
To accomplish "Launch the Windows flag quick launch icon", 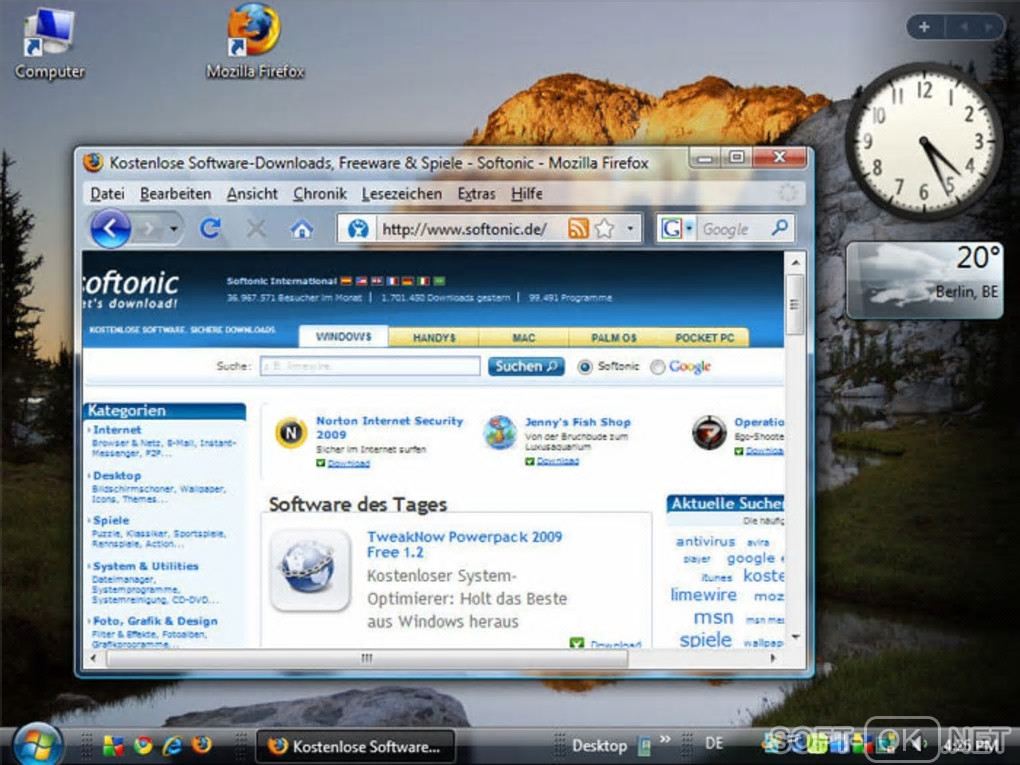I will [x=113, y=745].
